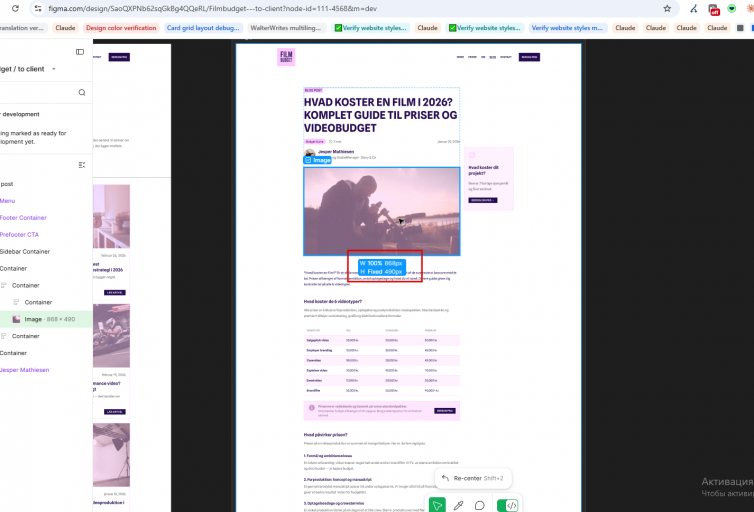Click the image thumbnail icon of the Image layer
754x512 pixels.
tap(16, 319)
